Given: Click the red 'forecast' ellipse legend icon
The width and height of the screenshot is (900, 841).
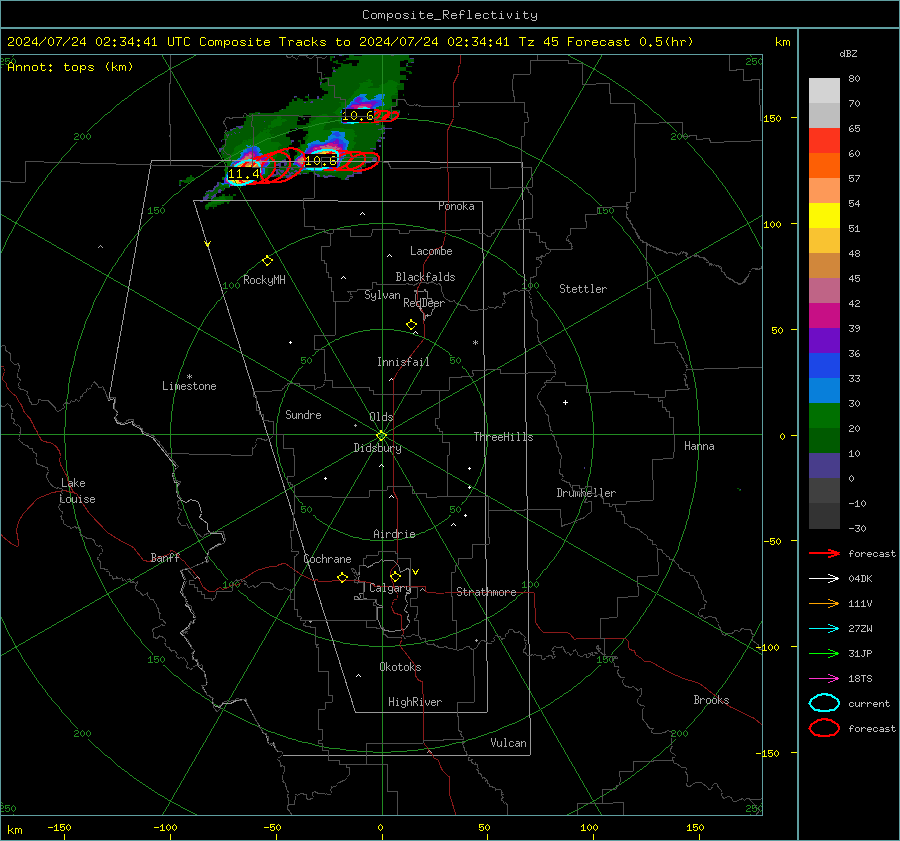Looking at the screenshot, I should click(824, 728).
